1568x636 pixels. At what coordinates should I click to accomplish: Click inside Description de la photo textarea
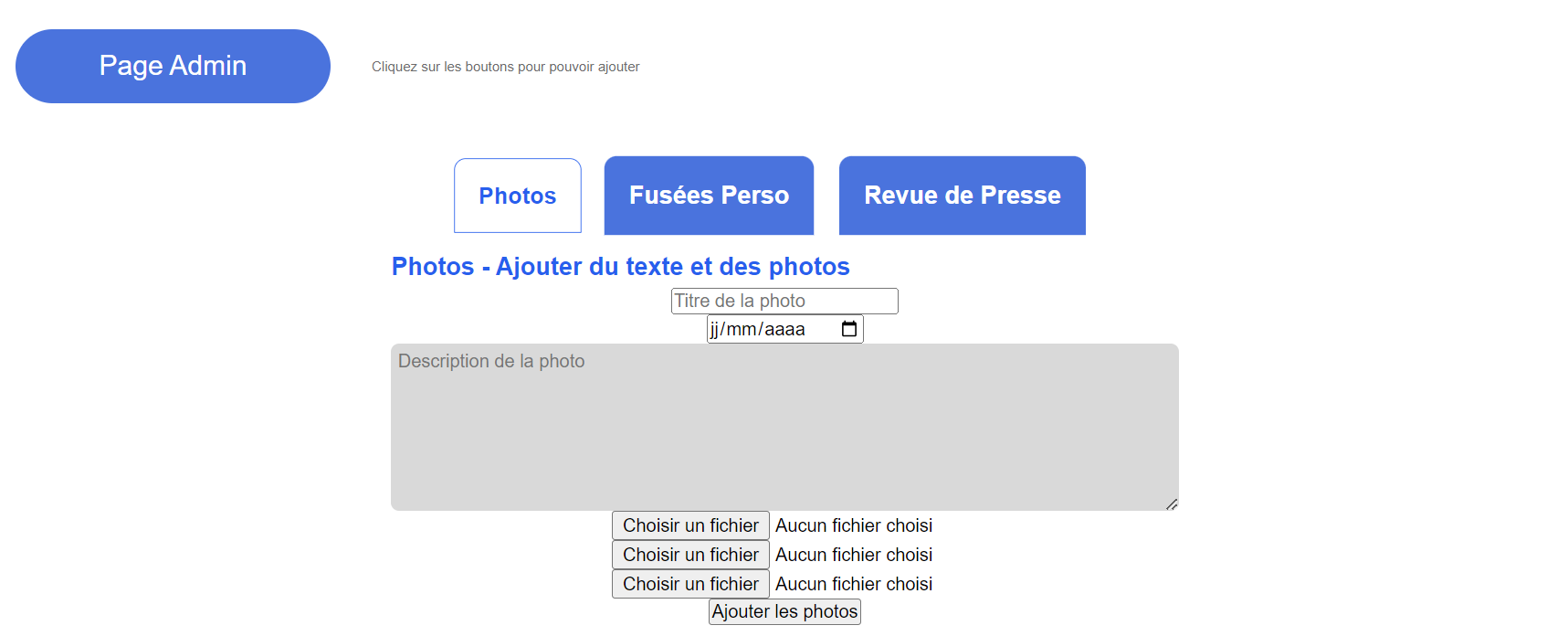point(784,427)
